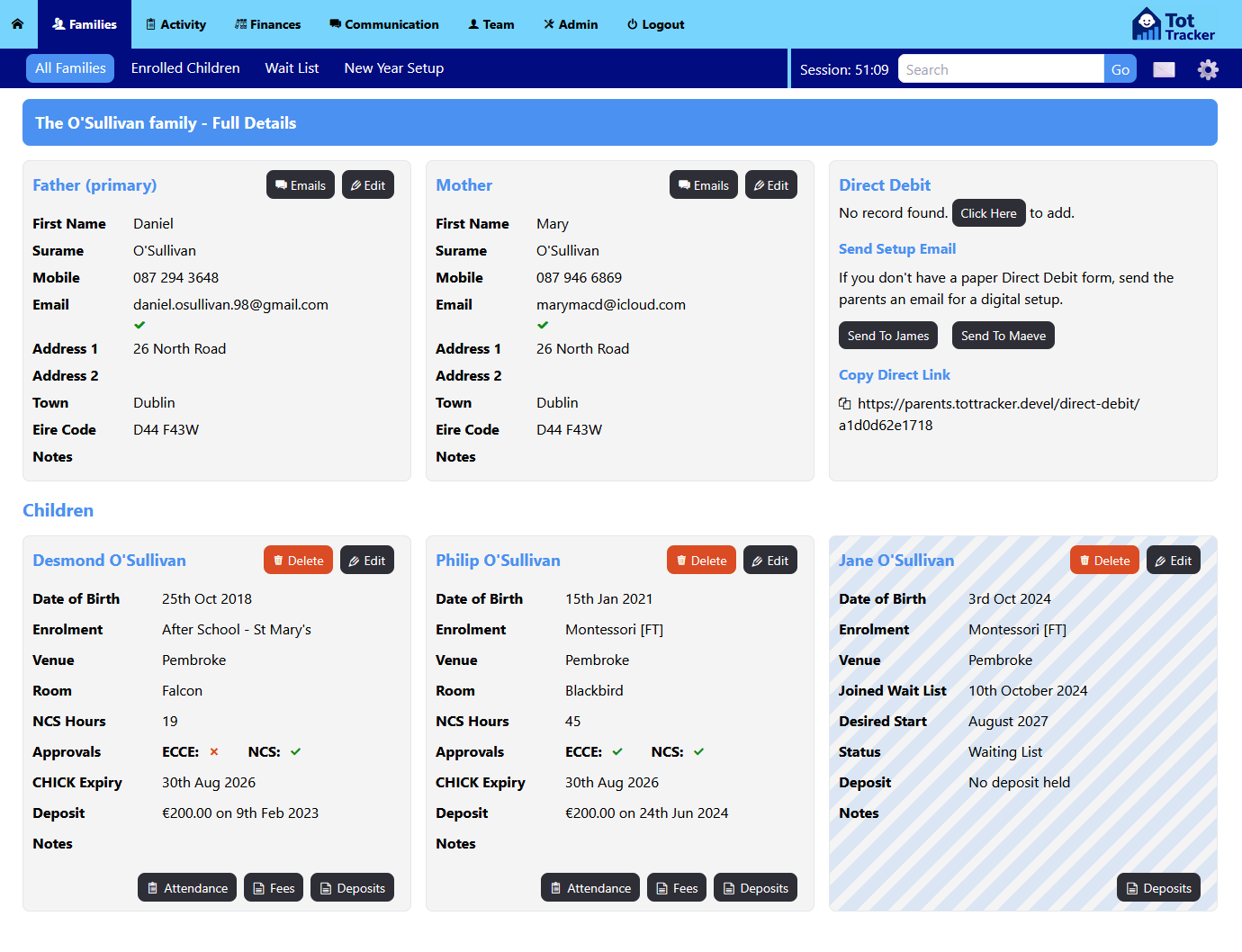Open Attendance for Philip O'Sullivan

[589, 888]
